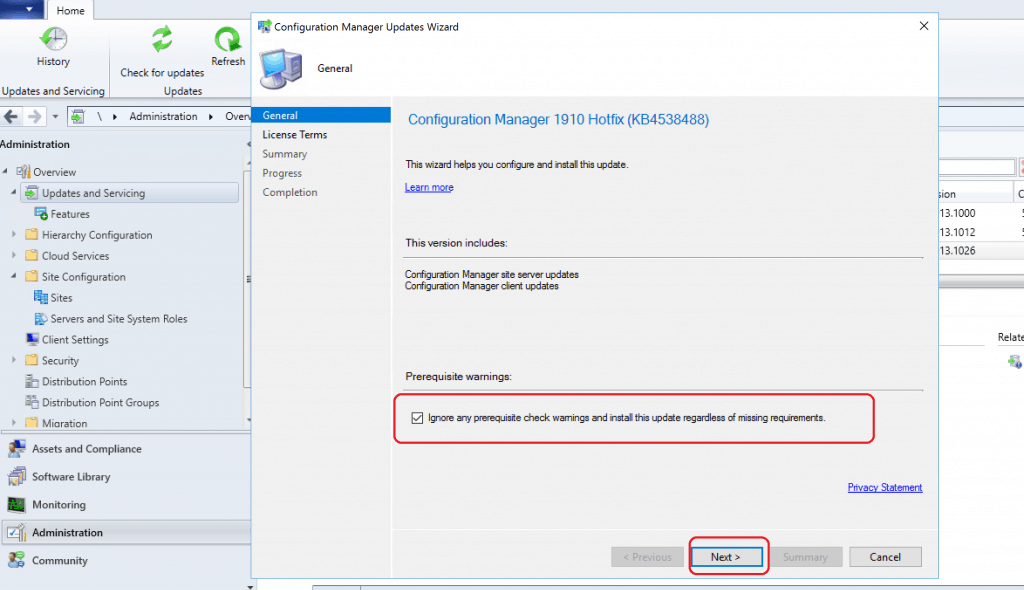The height and width of the screenshot is (590, 1024).
Task: Open the Features node icon
Action: click(41, 214)
